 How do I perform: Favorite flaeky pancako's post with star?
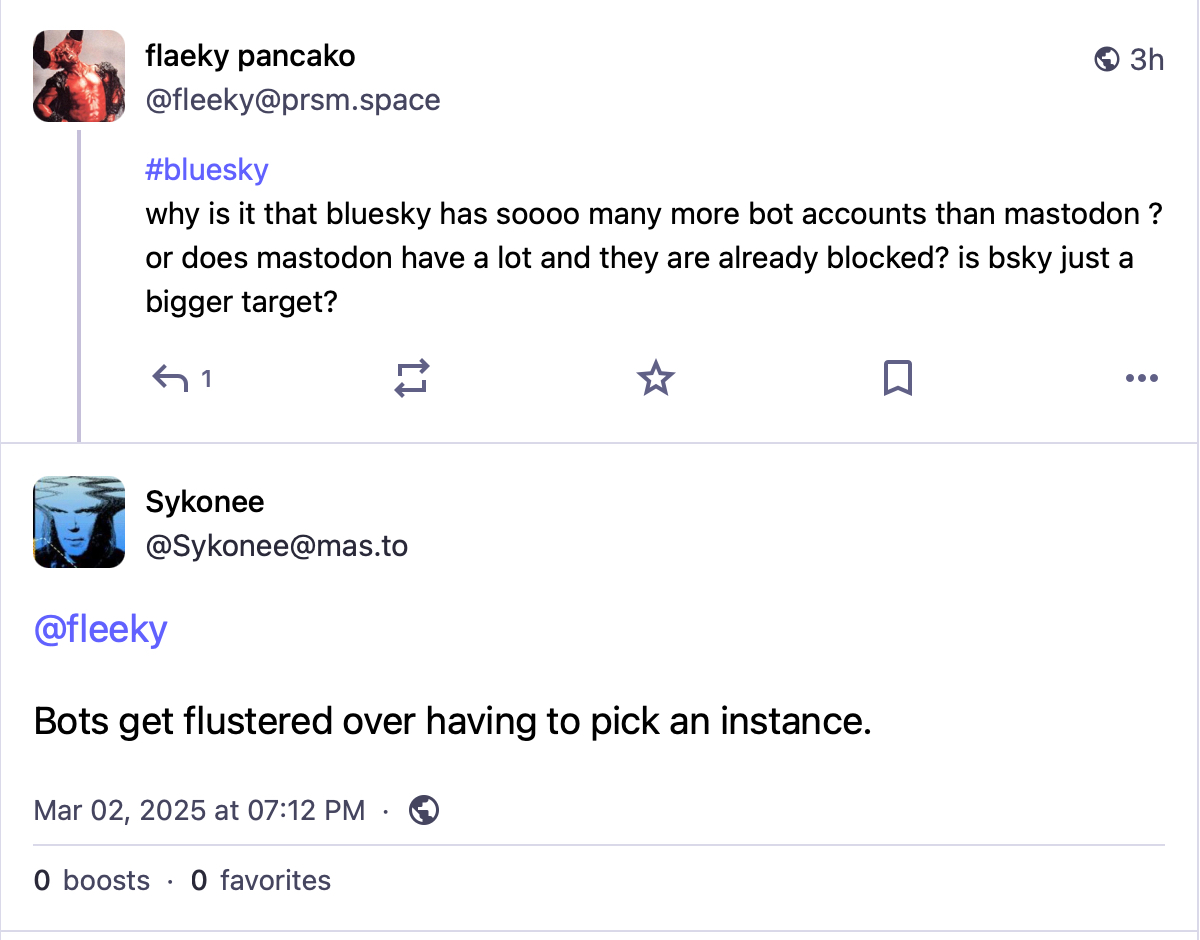pyautogui.click(x=656, y=379)
